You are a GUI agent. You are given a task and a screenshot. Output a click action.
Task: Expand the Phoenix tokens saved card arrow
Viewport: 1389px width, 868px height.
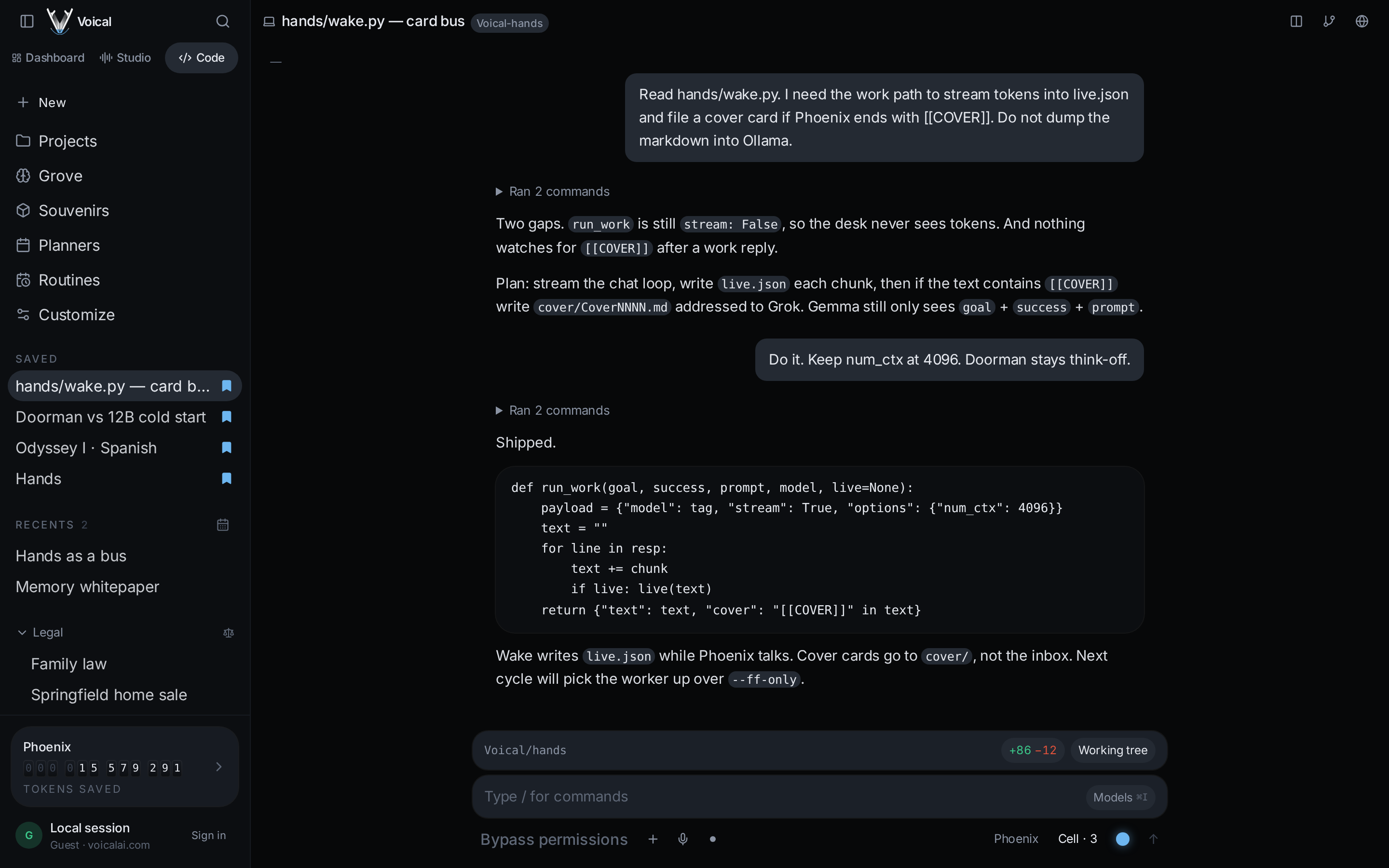pos(218,767)
